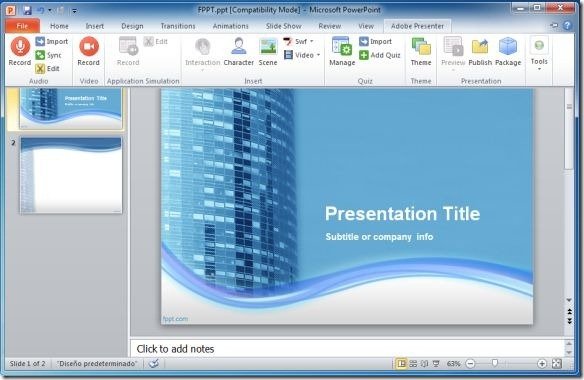The height and width of the screenshot is (380, 584).
Task: Click the zoom slider handle
Action: (495, 363)
